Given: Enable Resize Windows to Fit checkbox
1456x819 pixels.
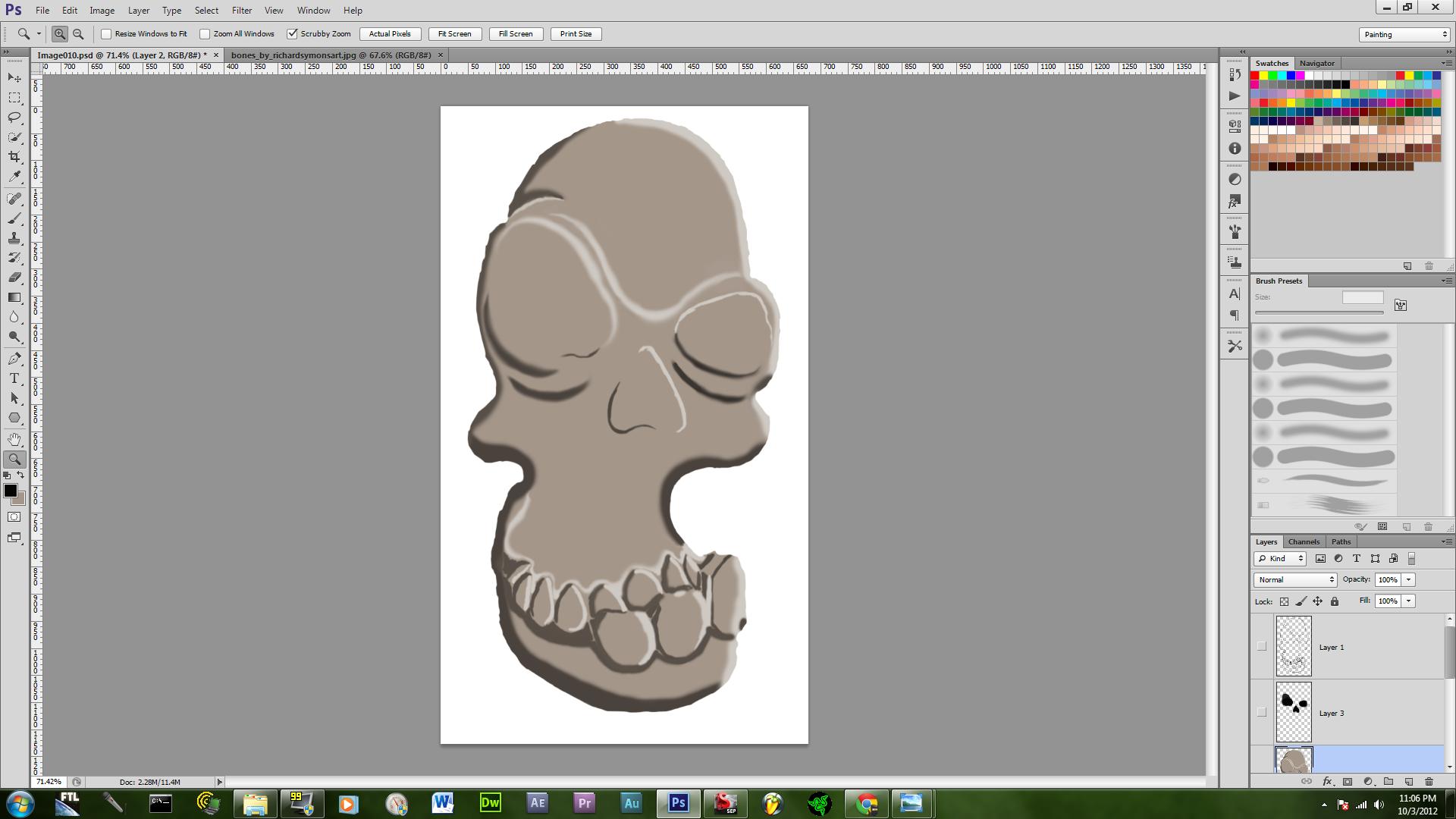Looking at the screenshot, I should [106, 34].
